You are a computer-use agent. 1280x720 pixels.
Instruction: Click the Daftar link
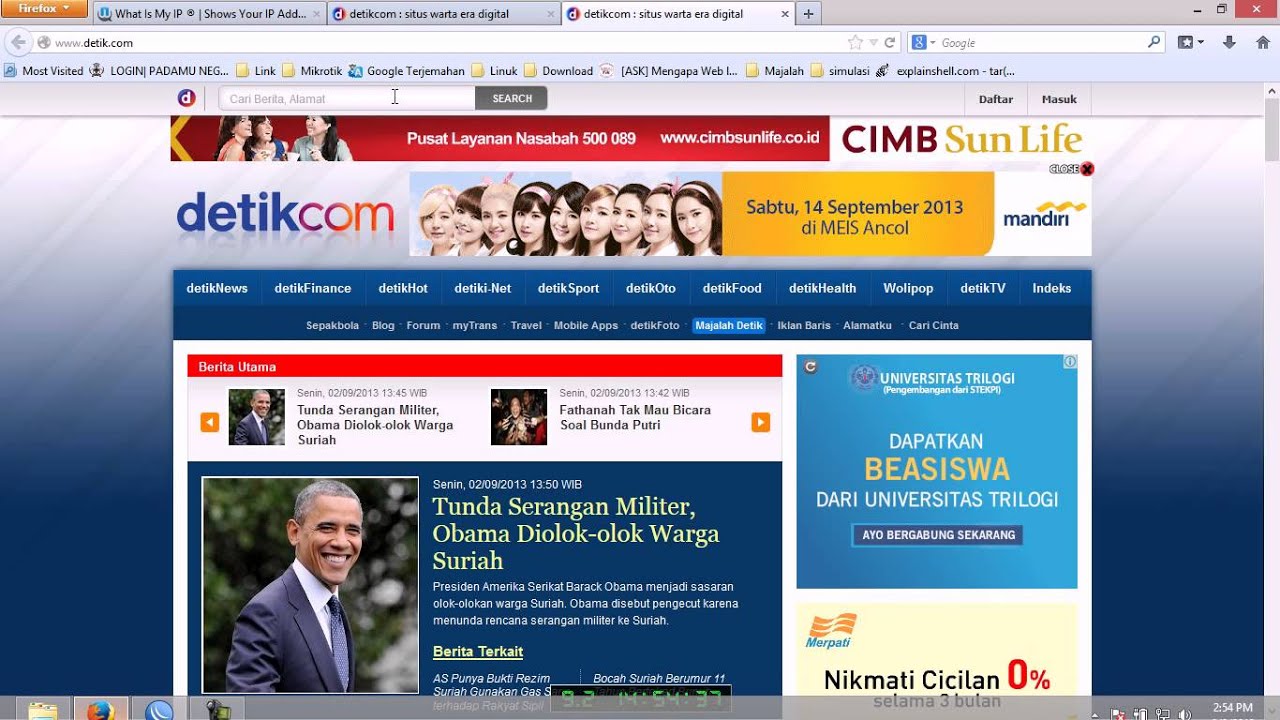click(x=996, y=99)
